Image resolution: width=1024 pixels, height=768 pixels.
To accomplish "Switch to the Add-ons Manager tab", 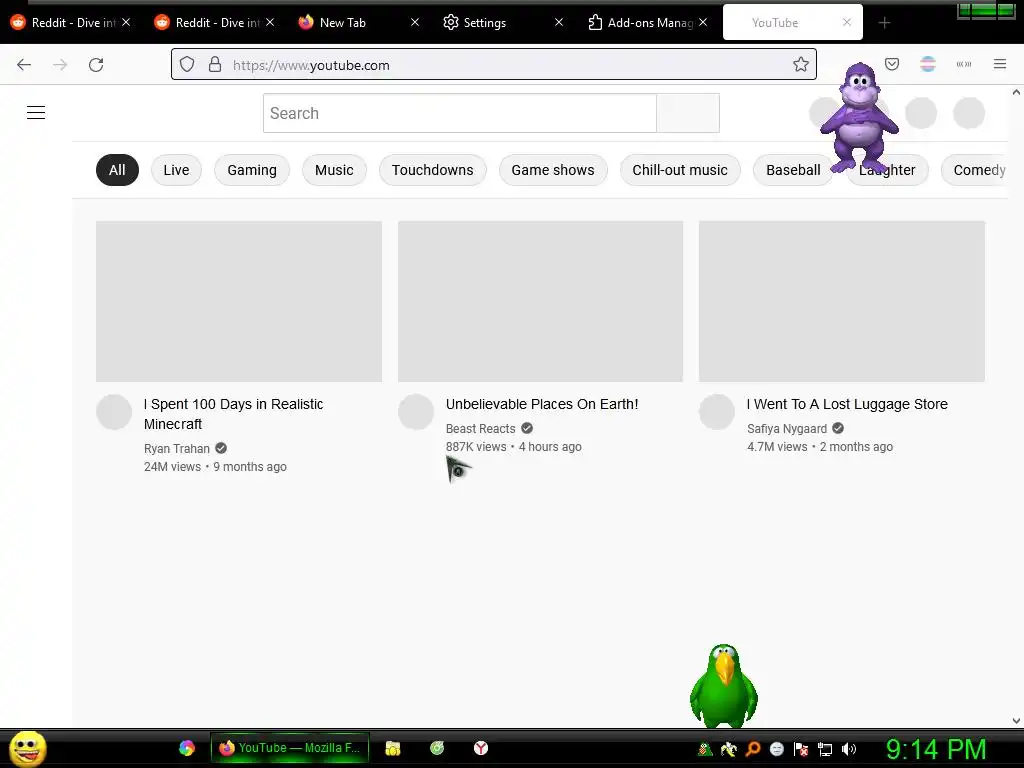I will 647,23.
